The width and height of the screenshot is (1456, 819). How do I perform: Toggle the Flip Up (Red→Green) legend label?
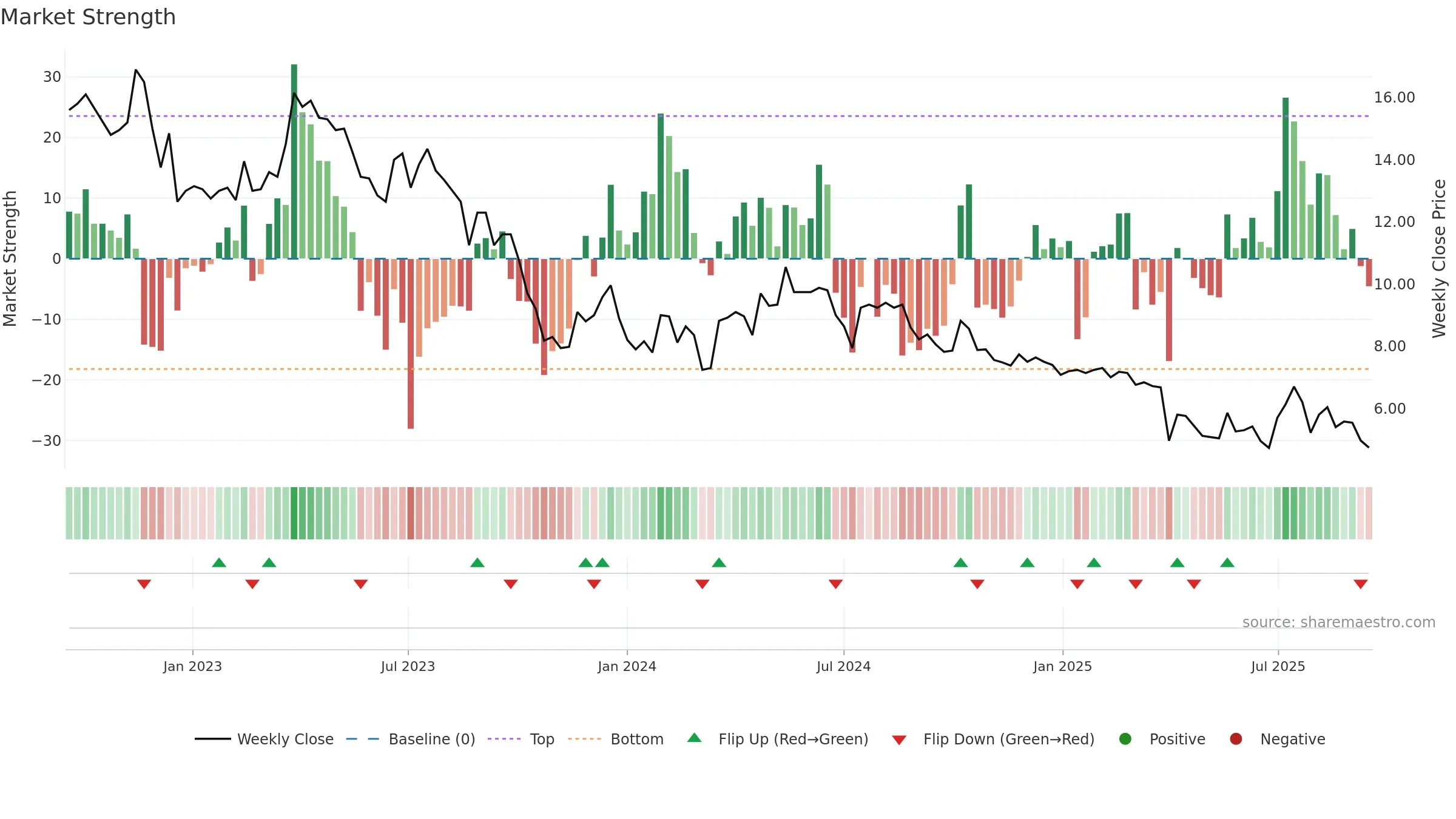click(794, 740)
